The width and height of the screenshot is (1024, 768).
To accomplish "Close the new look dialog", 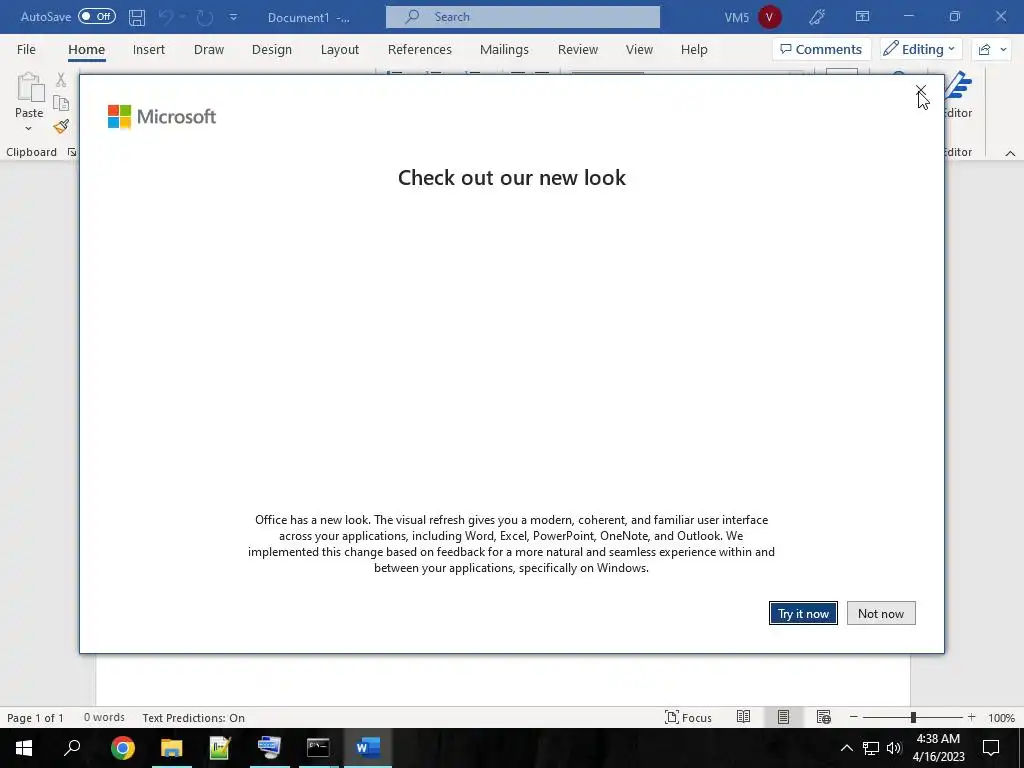I will pos(921,90).
